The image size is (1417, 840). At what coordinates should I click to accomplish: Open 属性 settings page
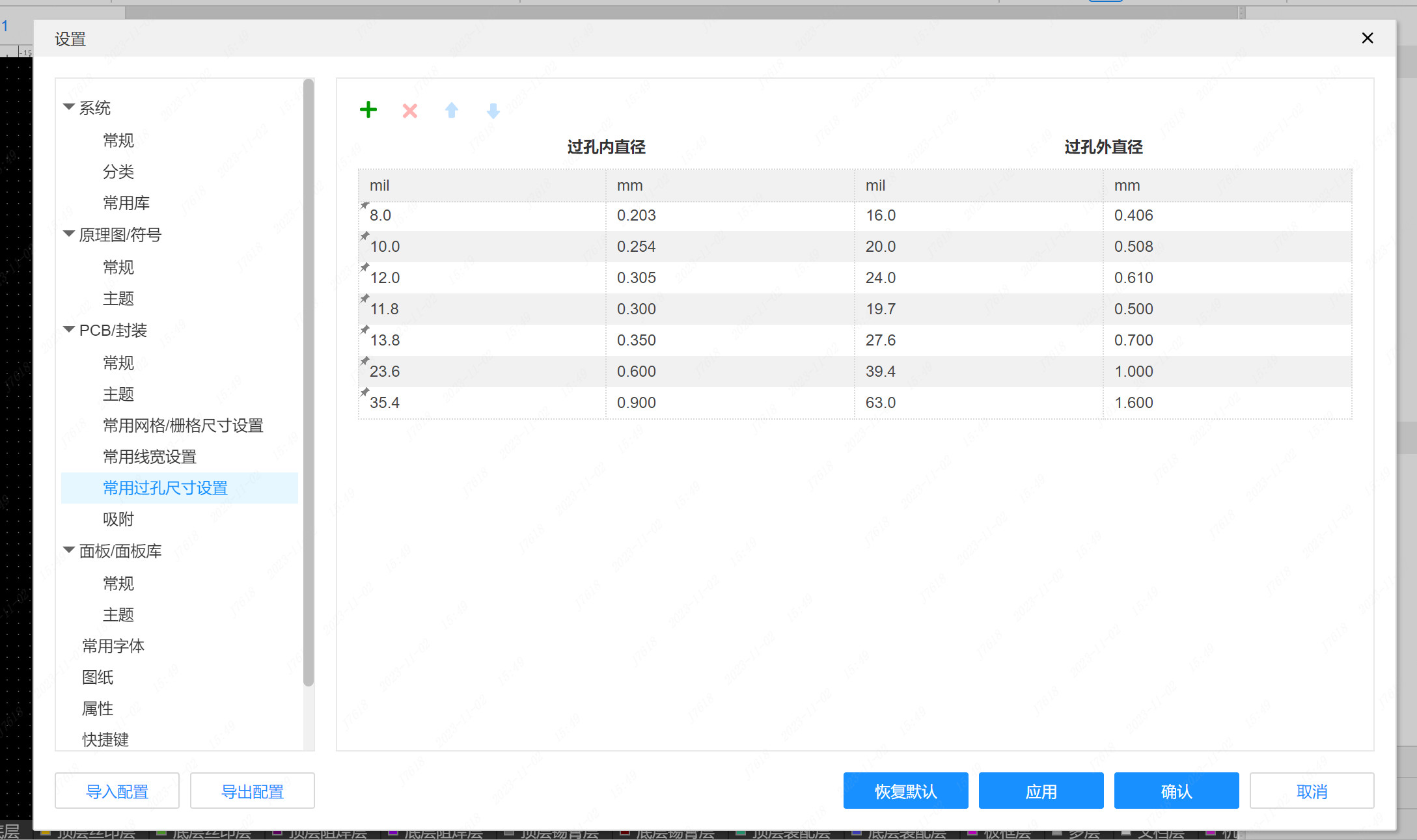point(98,708)
